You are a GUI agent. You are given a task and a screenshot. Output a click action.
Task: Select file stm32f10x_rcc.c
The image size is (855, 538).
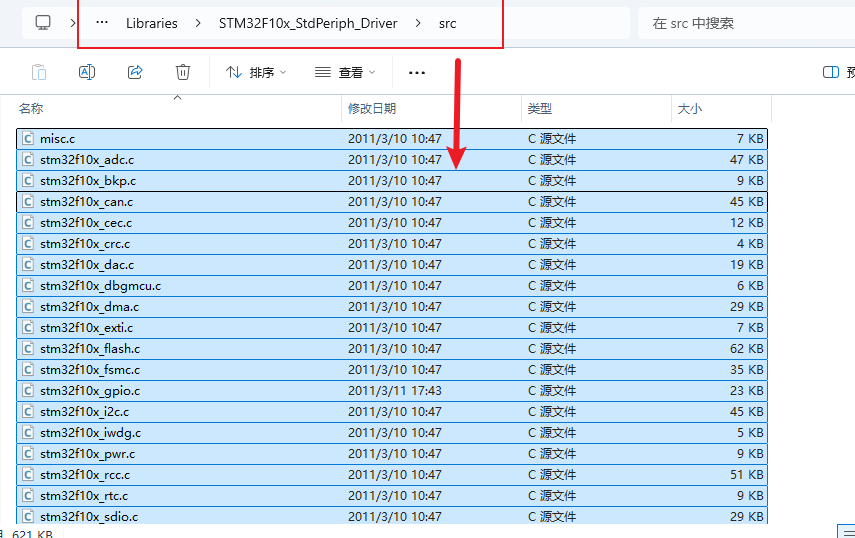tap(392, 474)
